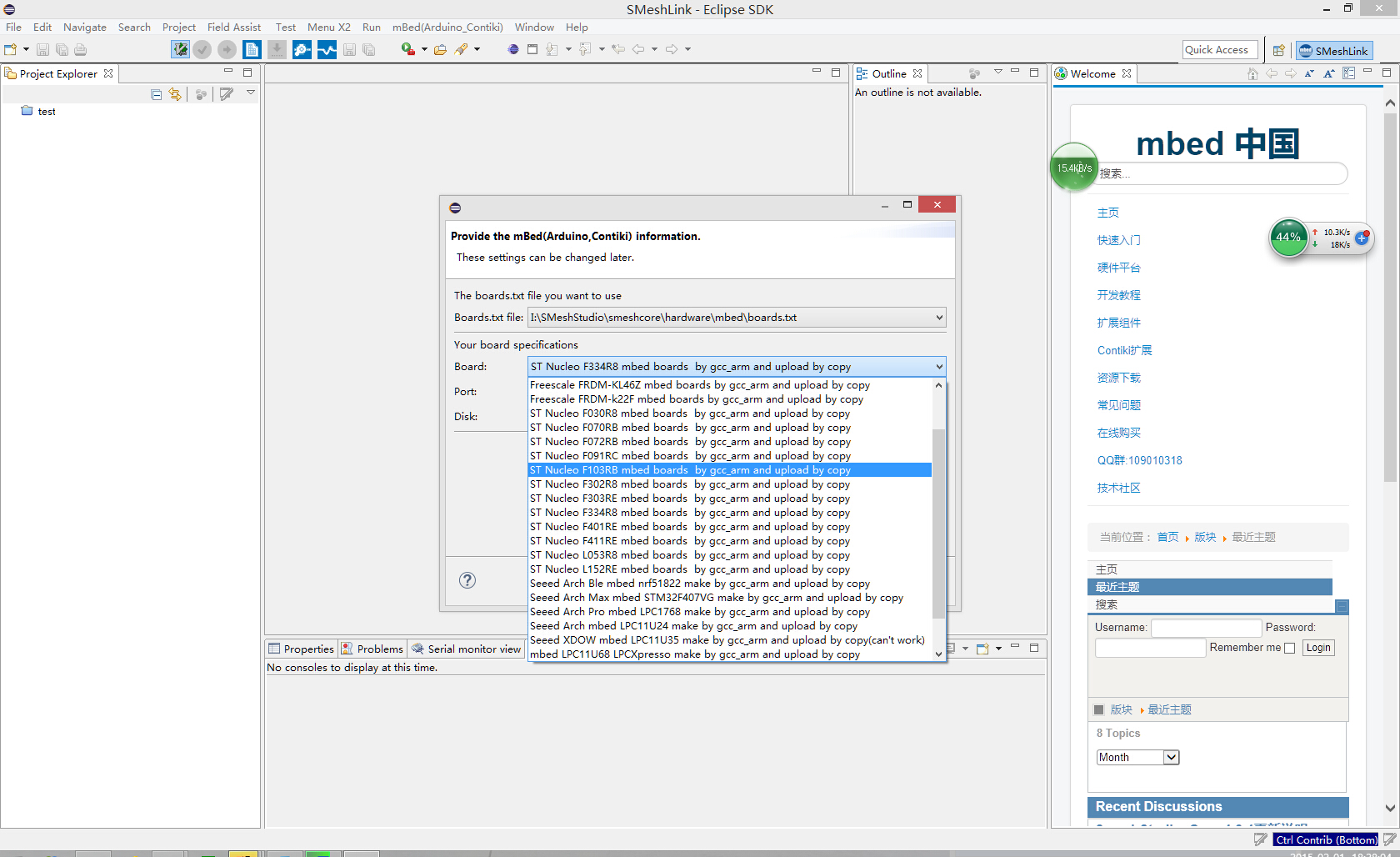Click the board dropdown list scrollbar thumb

[x=939, y=524]
